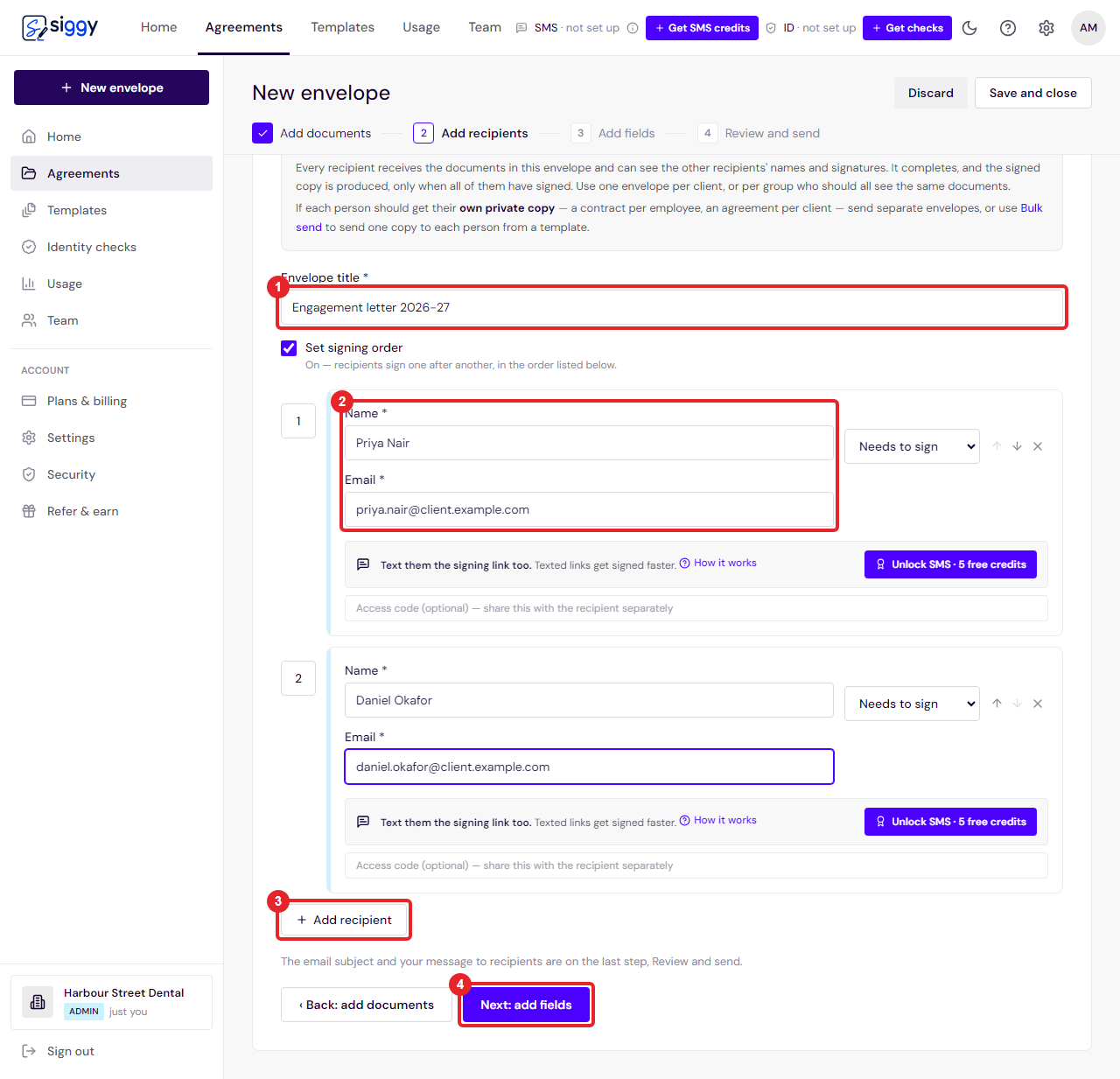The height and width of the screenshot is (1079, 1120).
Task: Uncheck the Set signing order checkbox
Action: [289, 348]
